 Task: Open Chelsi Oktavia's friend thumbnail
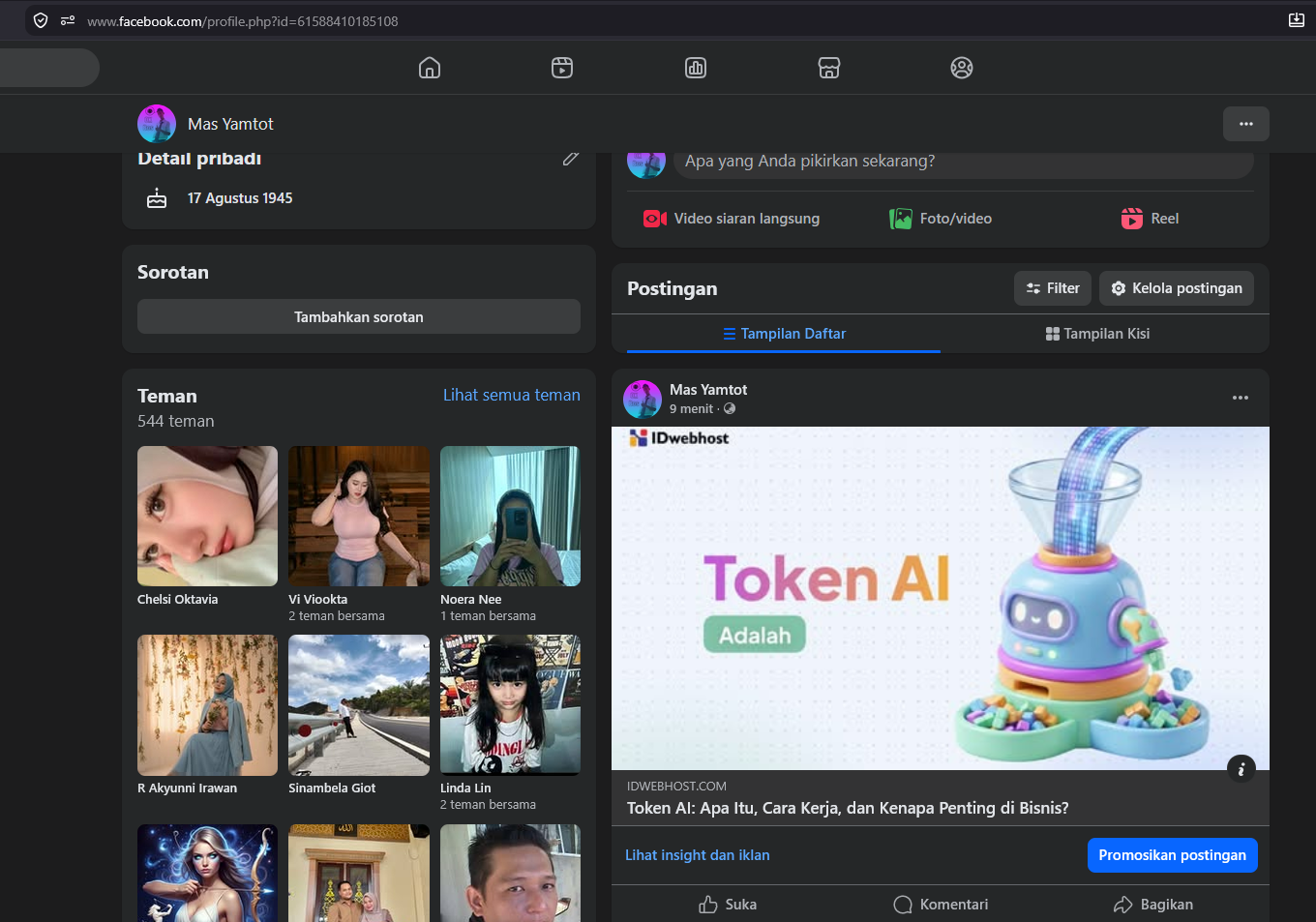click(x=207, y=516)
